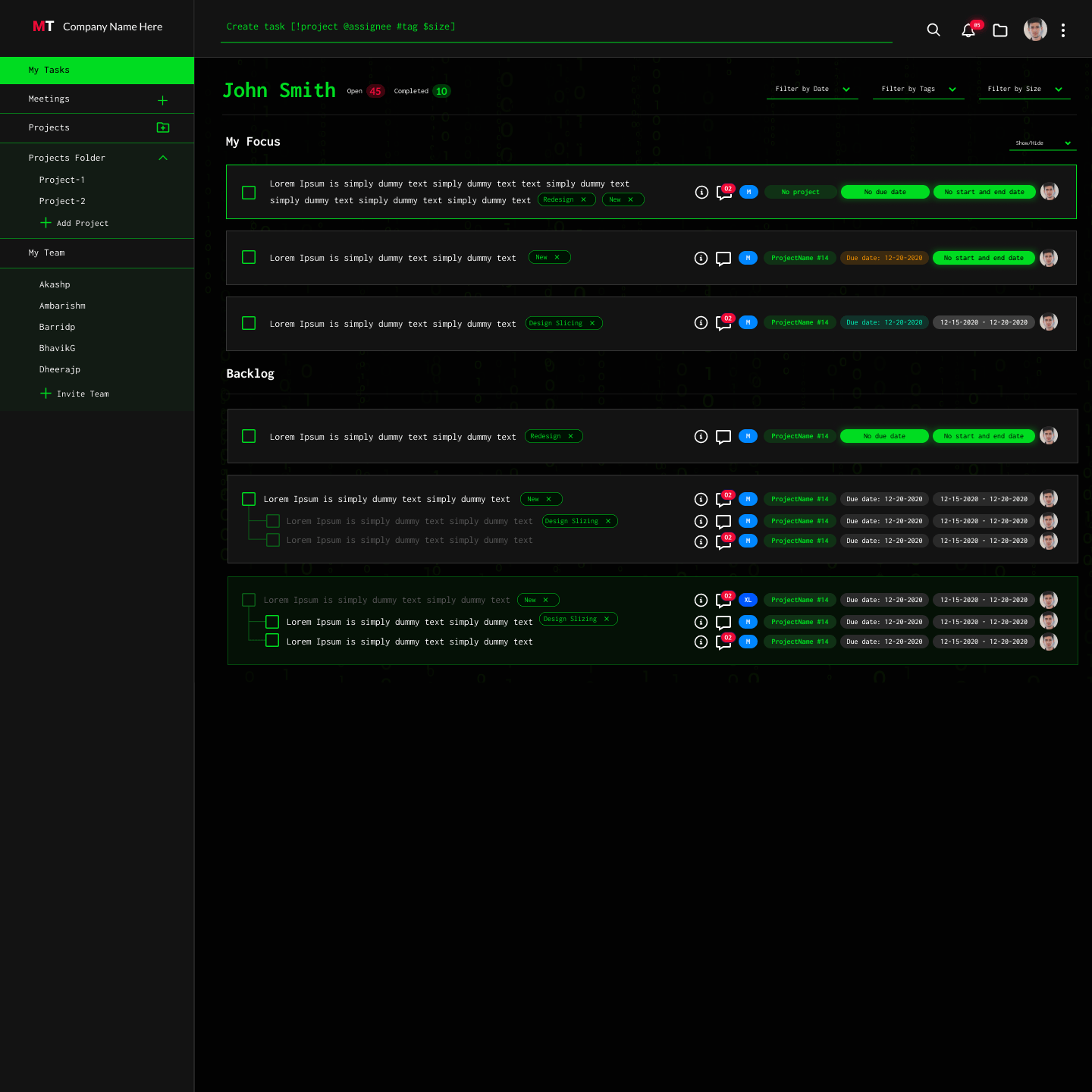This screenshot has width=1092, height=1092.
Task: Open the notifications bell
Action: click(x=968, y=30)
